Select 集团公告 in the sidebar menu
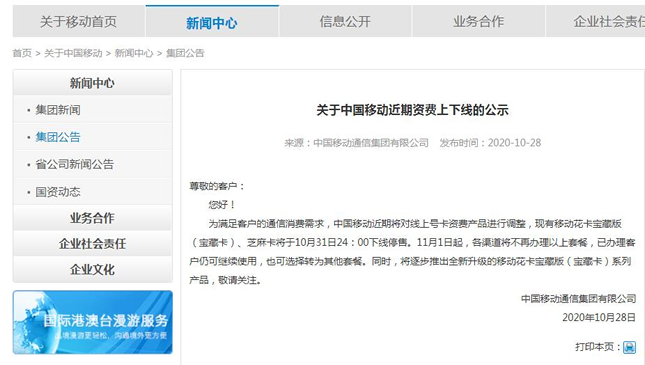Image resolution: width=645 pixels, height=365 pixels. 58,137
